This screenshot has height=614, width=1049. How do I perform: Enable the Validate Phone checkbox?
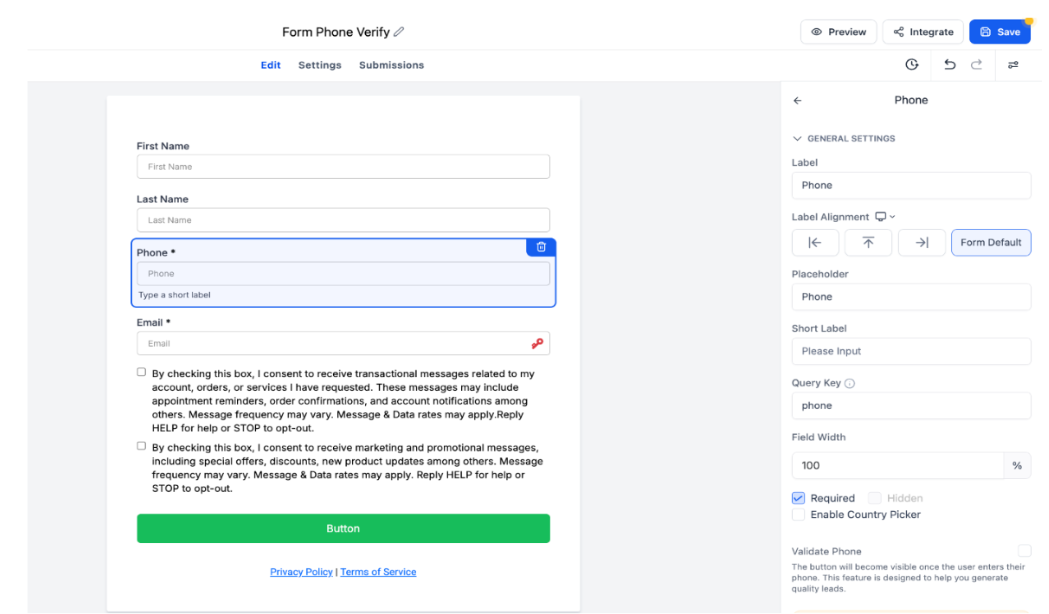point(1024,551)
